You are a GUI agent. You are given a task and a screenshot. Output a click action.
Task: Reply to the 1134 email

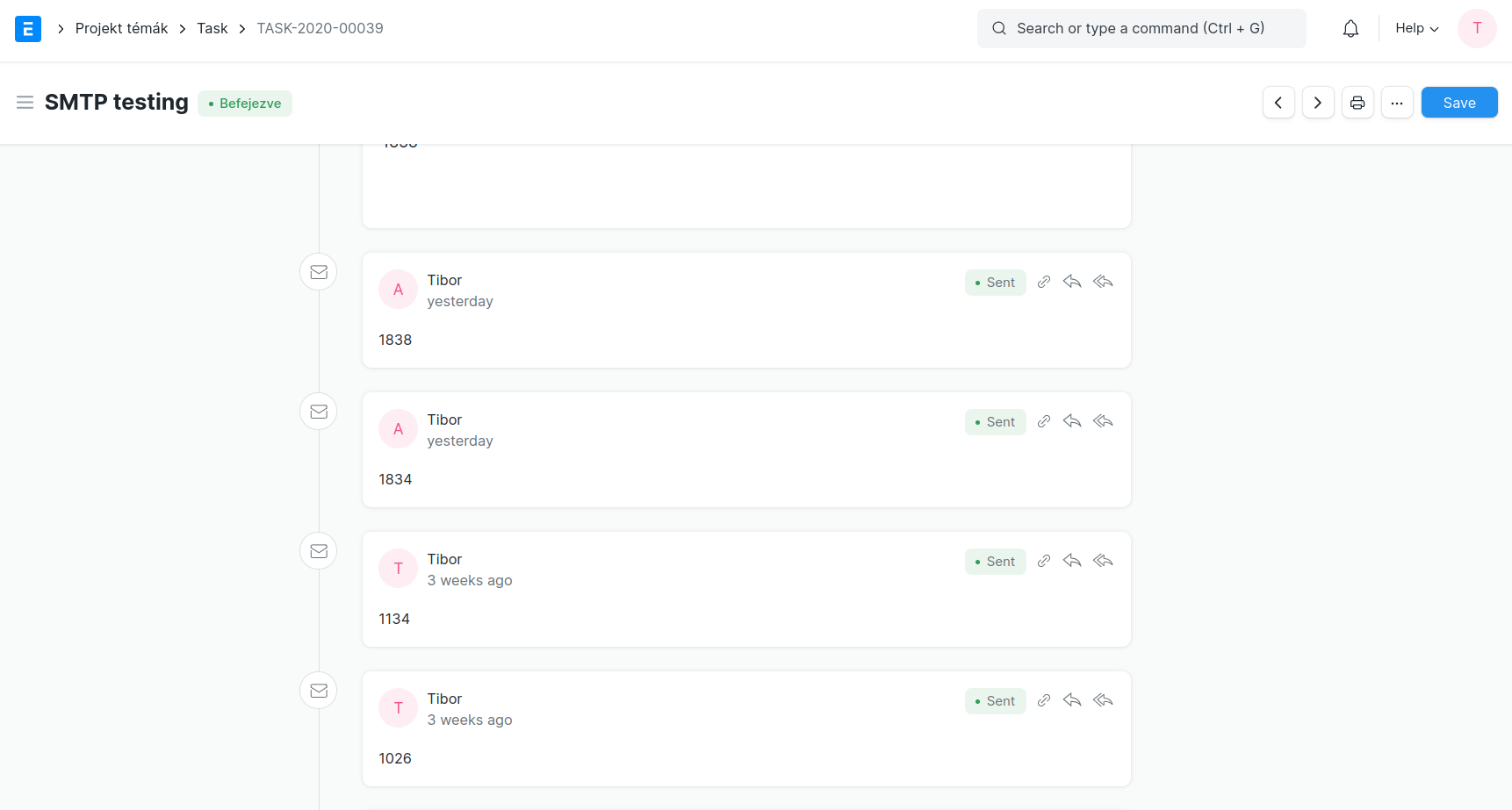tap(1072, 561)
